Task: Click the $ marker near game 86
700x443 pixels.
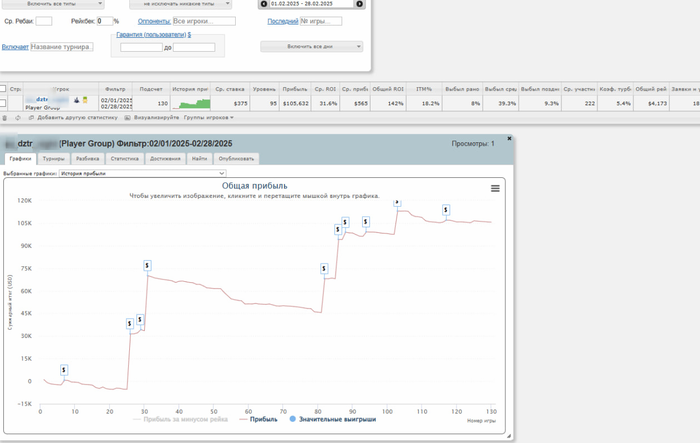Action: coord(338,229)
